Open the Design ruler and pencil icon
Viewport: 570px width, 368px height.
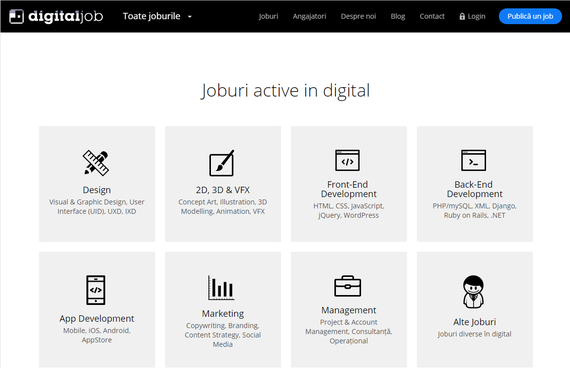(x=96, y=163)
